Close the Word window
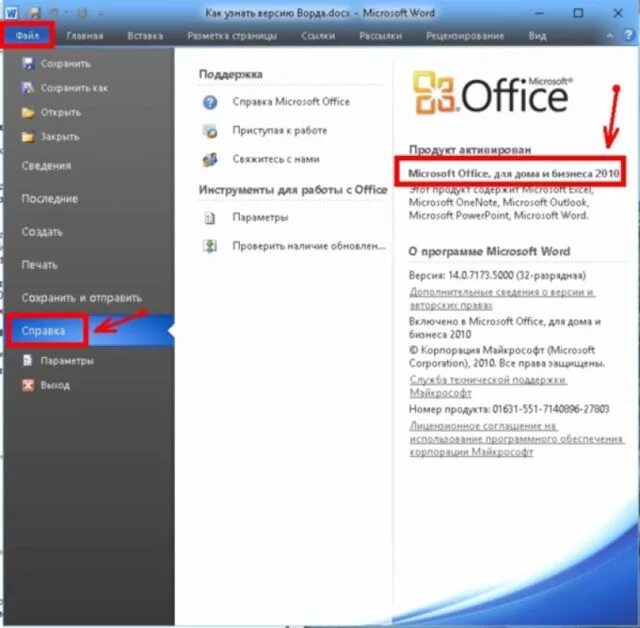The height and width of the screenshot is (628, 640). [618, 13]
